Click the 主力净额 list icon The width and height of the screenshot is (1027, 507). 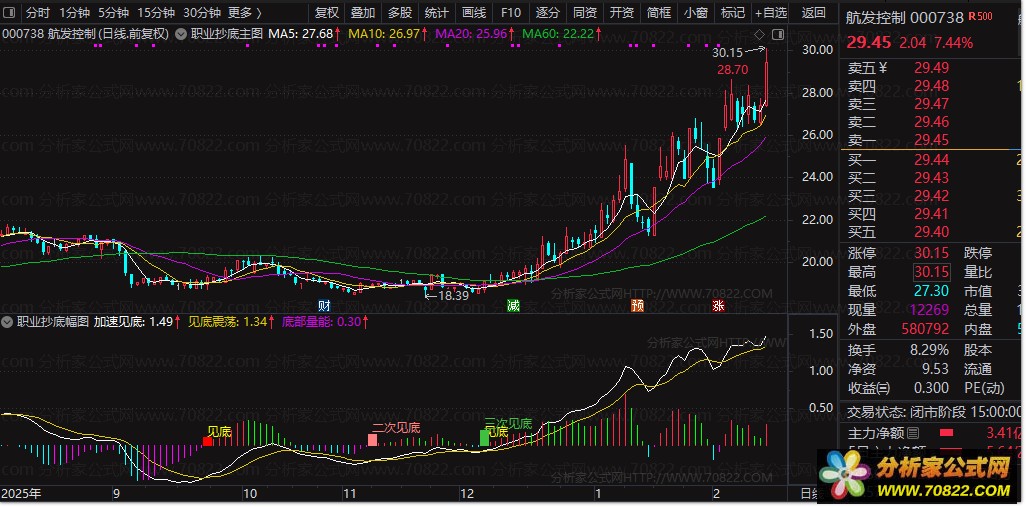pos(912,433)
